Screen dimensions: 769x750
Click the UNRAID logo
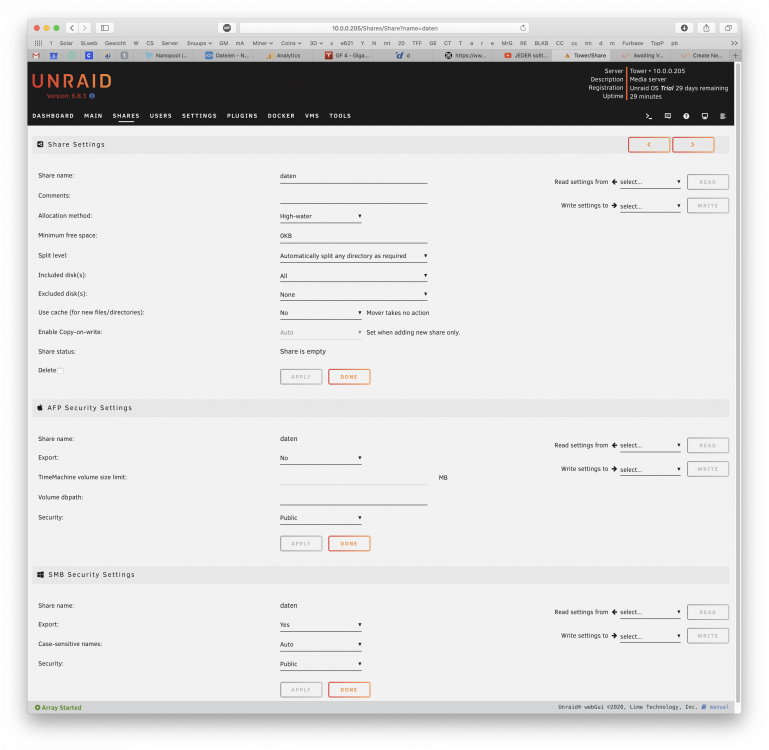[72, 81]
